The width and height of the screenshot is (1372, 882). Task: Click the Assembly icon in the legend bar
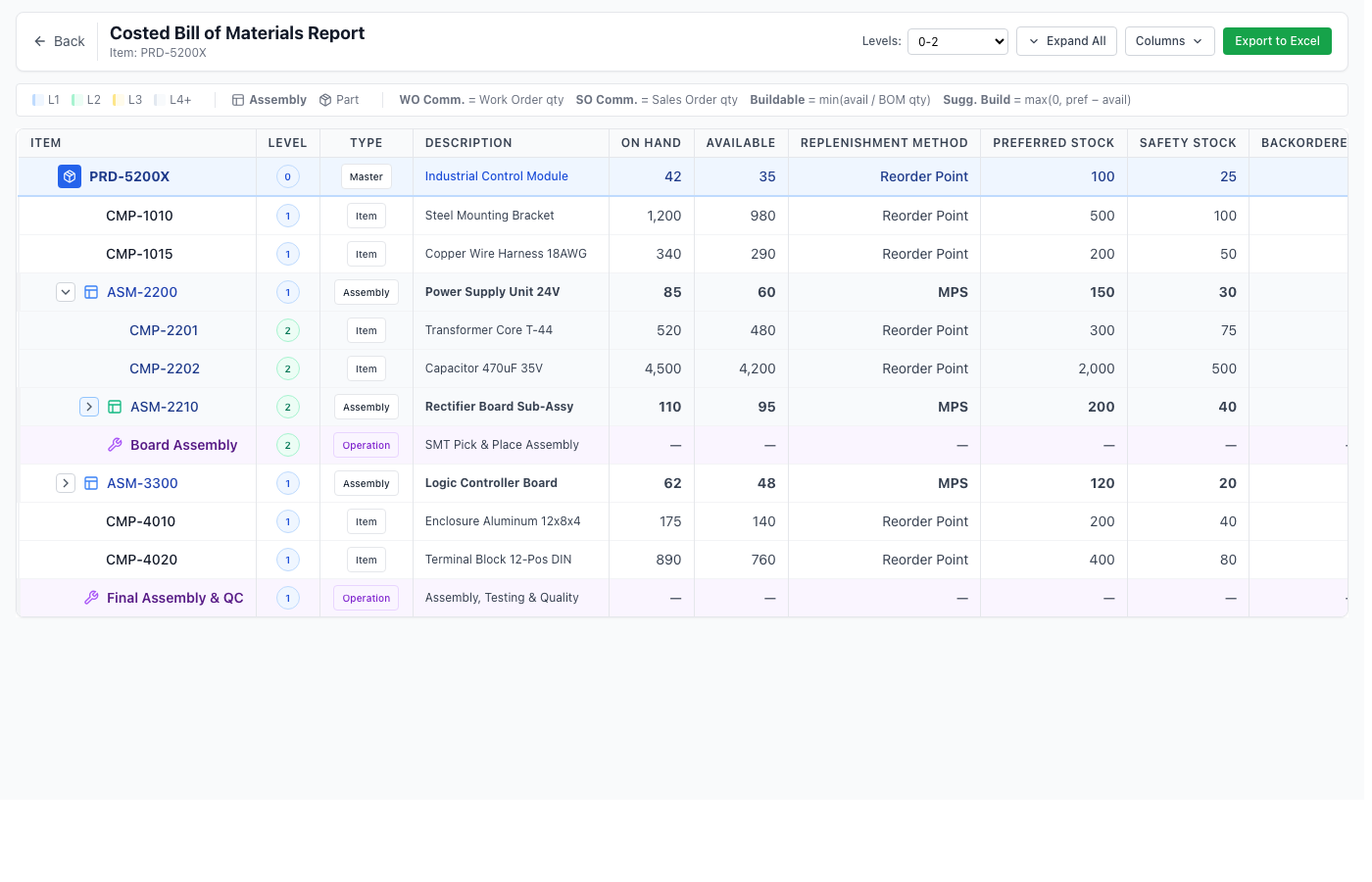pyautogui.click(x=238, y=99)
